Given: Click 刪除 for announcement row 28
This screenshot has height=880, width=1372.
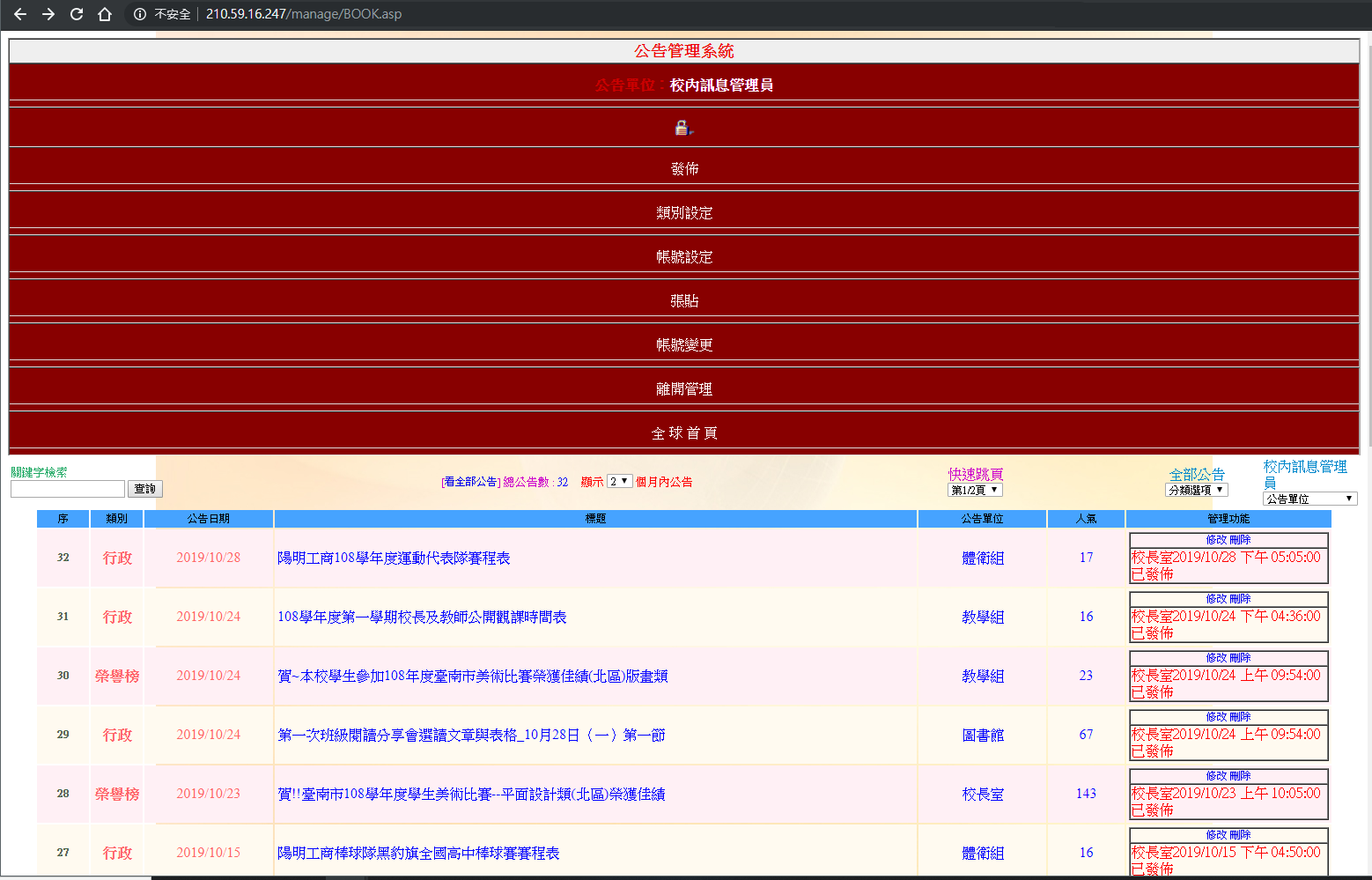Looking at the screenshot, I should tap(1240, 776).
